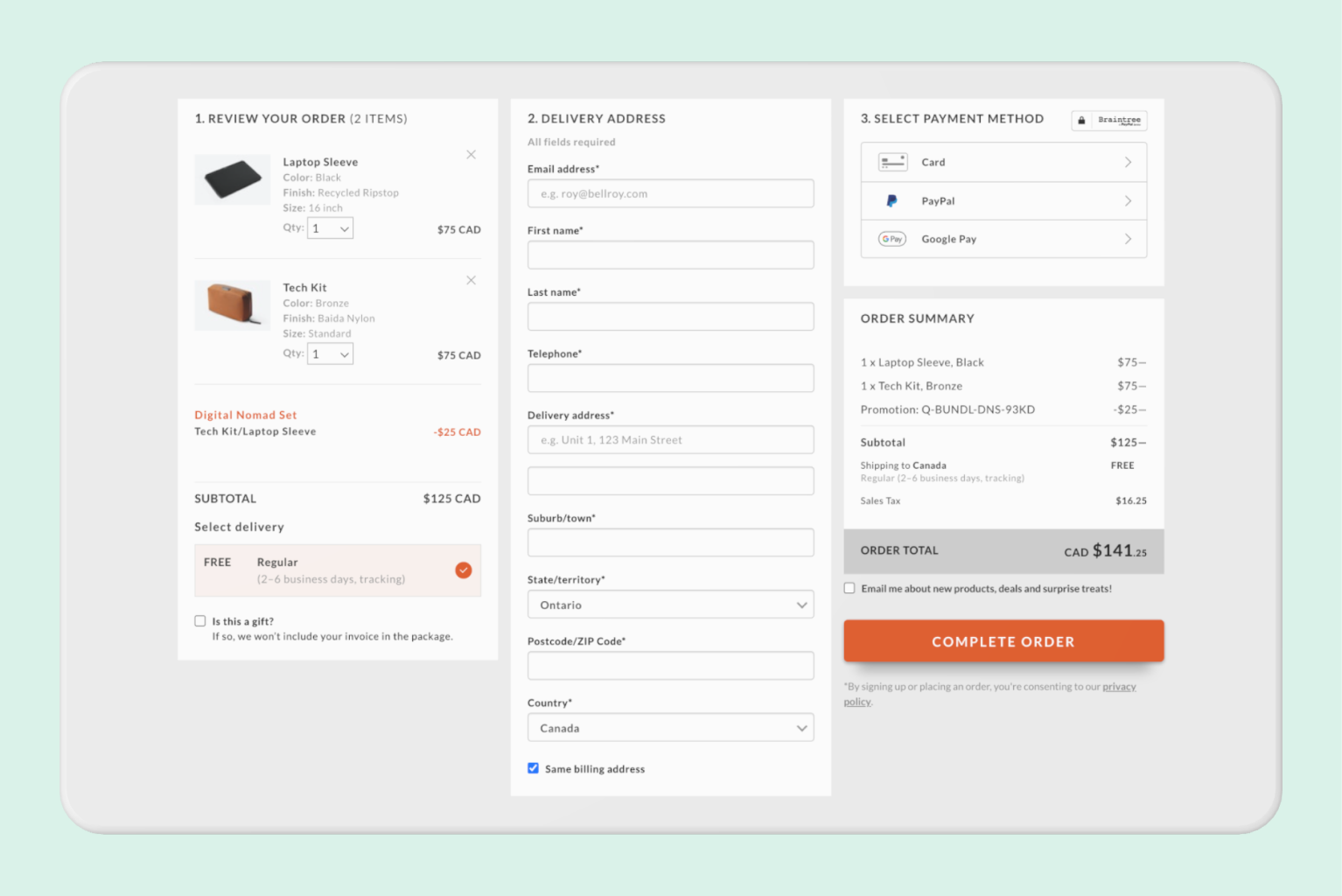Check the 'Is this a gift?' checkbox
Viewport: 1342px width, 896px height.
point(200,620)
